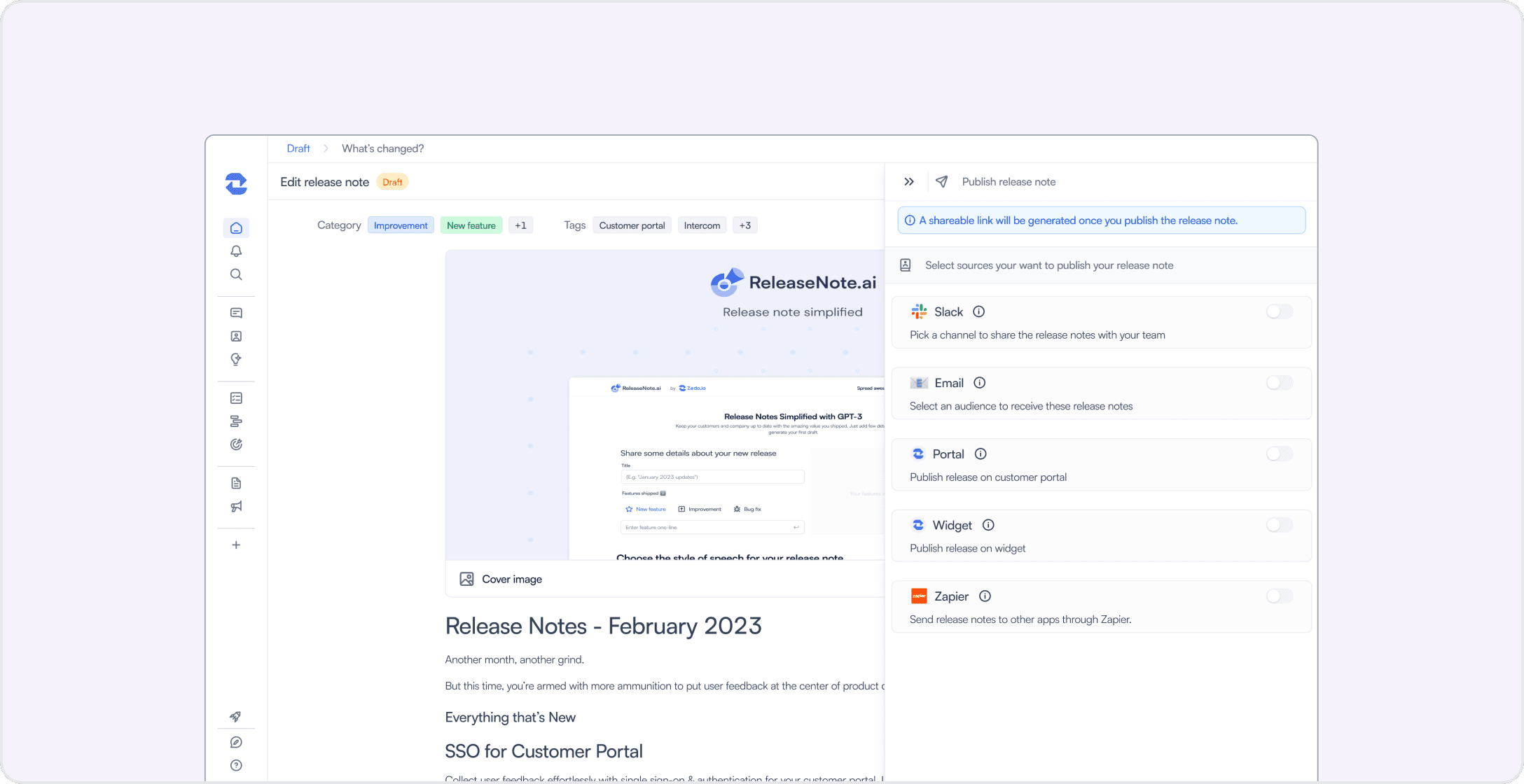Enable the Zapier publish toggle

coord(1280,596)
